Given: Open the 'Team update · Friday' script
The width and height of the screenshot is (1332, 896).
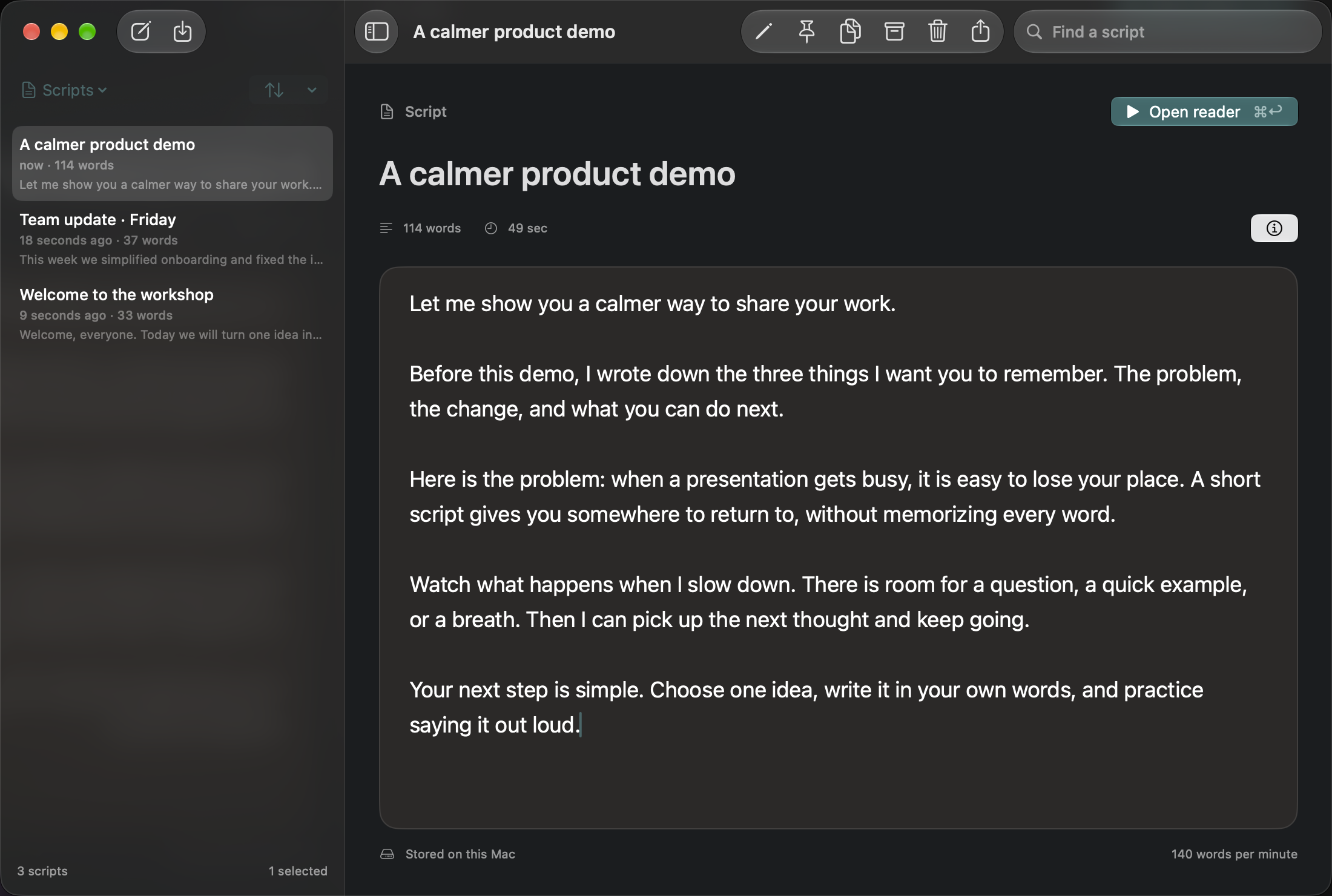Looking at the screenshot, I should (173, 239).
